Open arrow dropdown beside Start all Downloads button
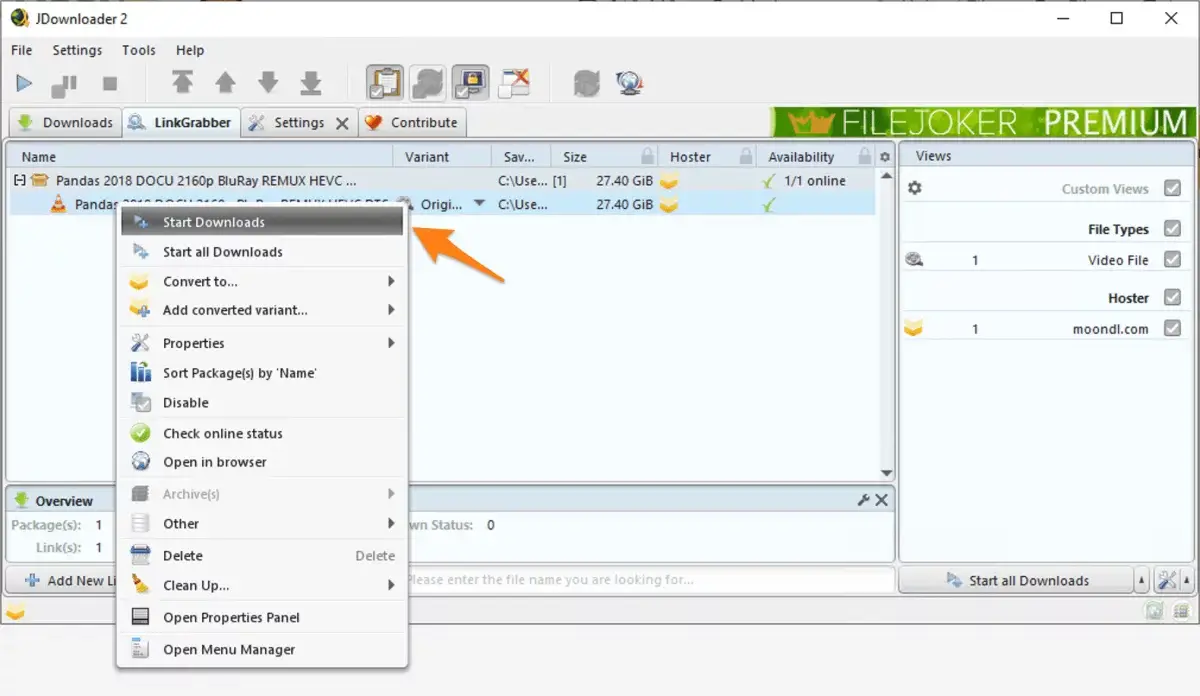Screen dimensions: 1200x696 [1142, 580]
